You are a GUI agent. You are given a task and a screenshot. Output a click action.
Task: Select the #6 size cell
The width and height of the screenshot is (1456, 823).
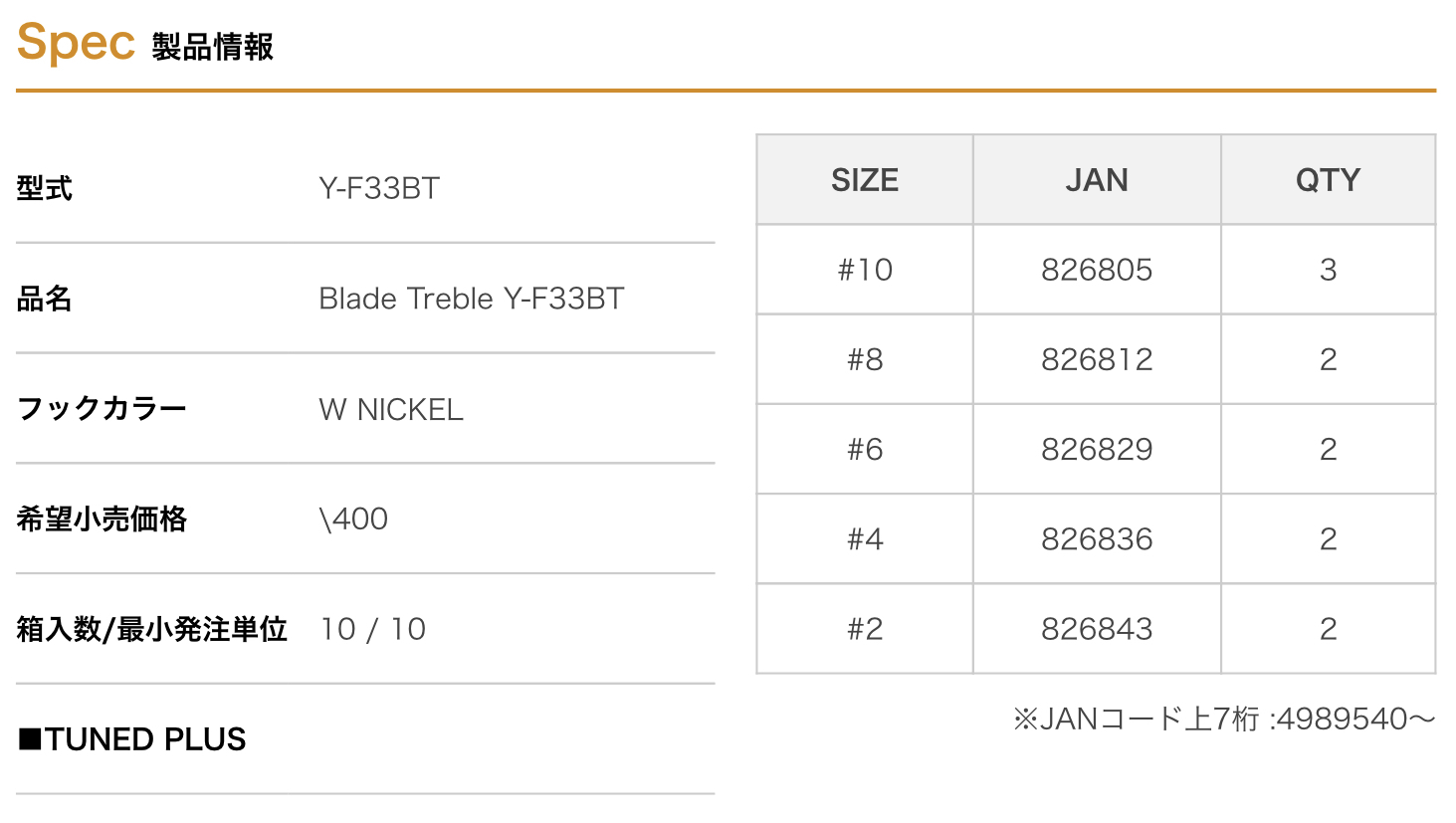point(865,449)
